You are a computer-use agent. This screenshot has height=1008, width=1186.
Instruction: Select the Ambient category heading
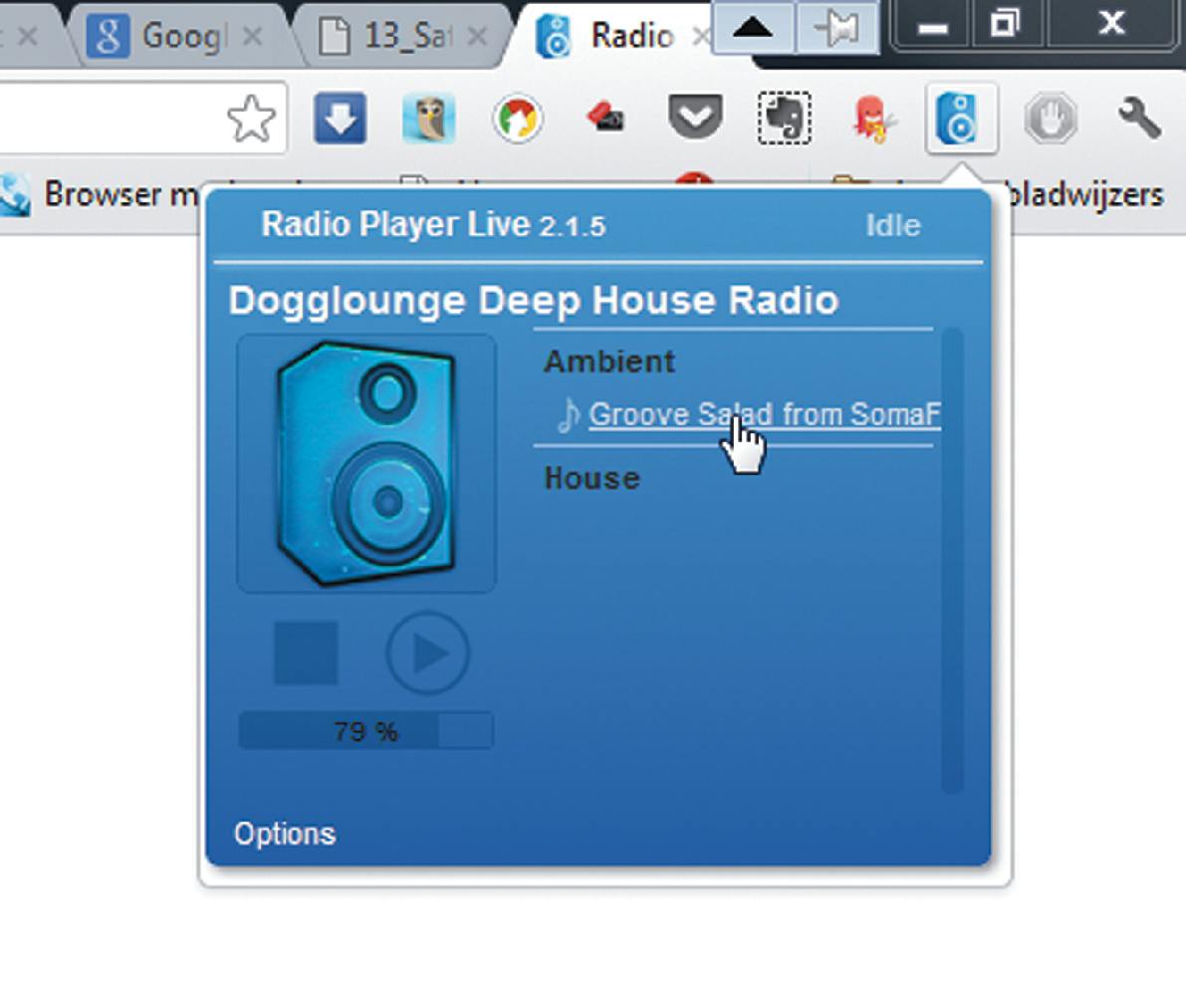[x=609, y=362]
